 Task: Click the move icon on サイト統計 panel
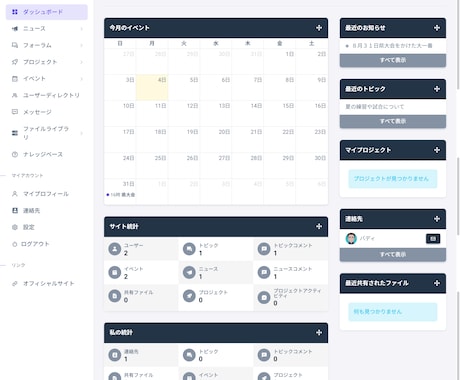coord(319,226)
